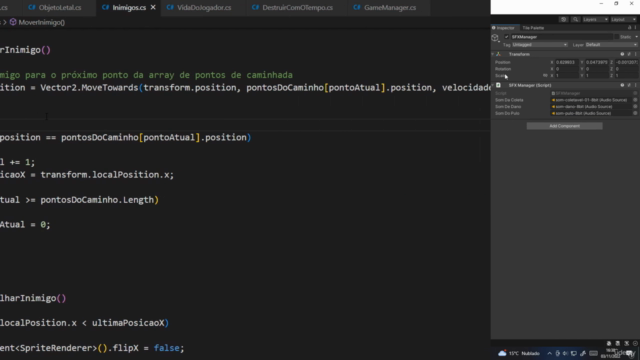Screen dimensions: 640x360
Task: Toggle the Scale constrain proportions link
Action: [545, 76]
